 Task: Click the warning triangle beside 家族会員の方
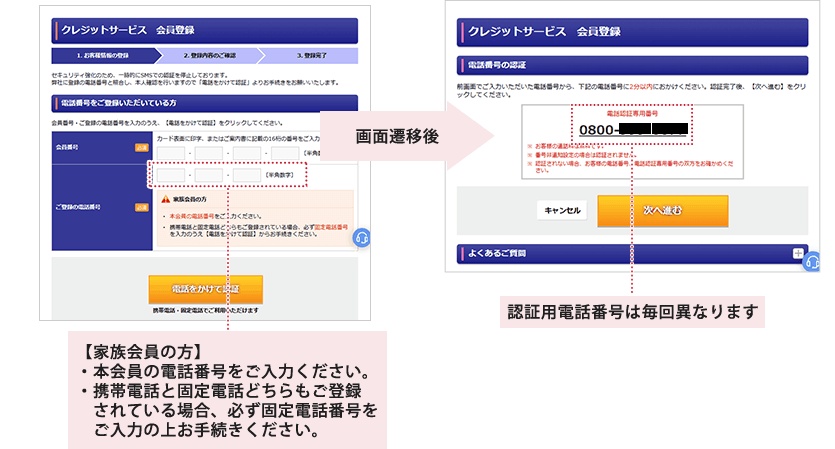click(166, 199)
